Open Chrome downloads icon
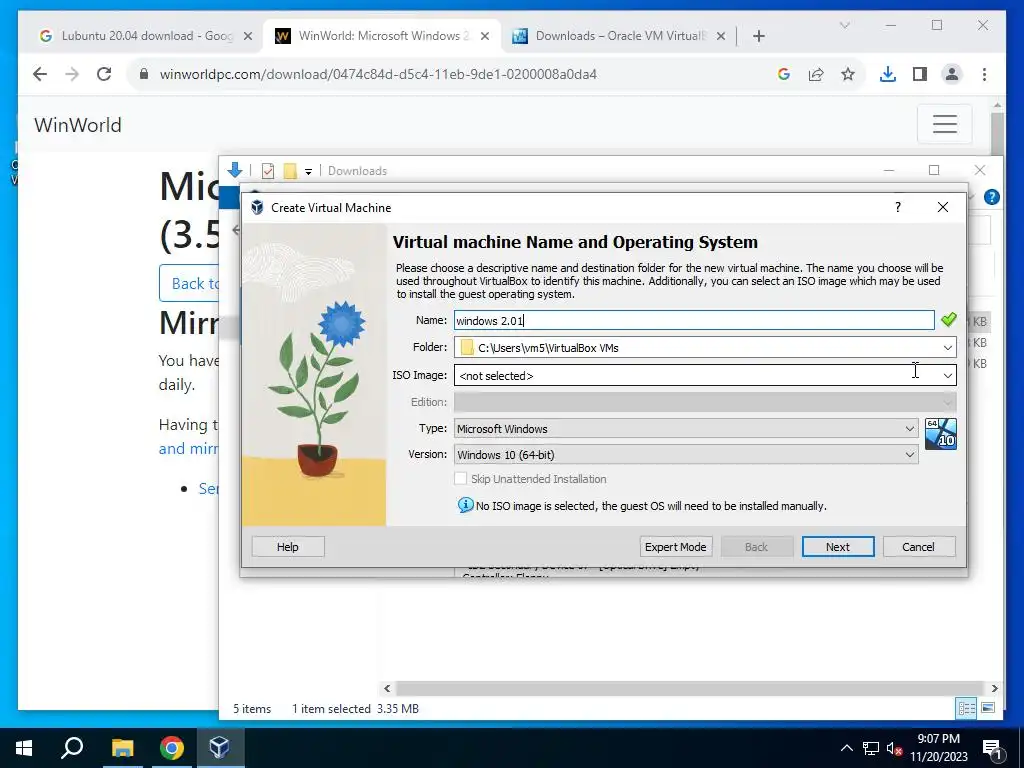The image size is (1024, 768). tap(888, 74)
